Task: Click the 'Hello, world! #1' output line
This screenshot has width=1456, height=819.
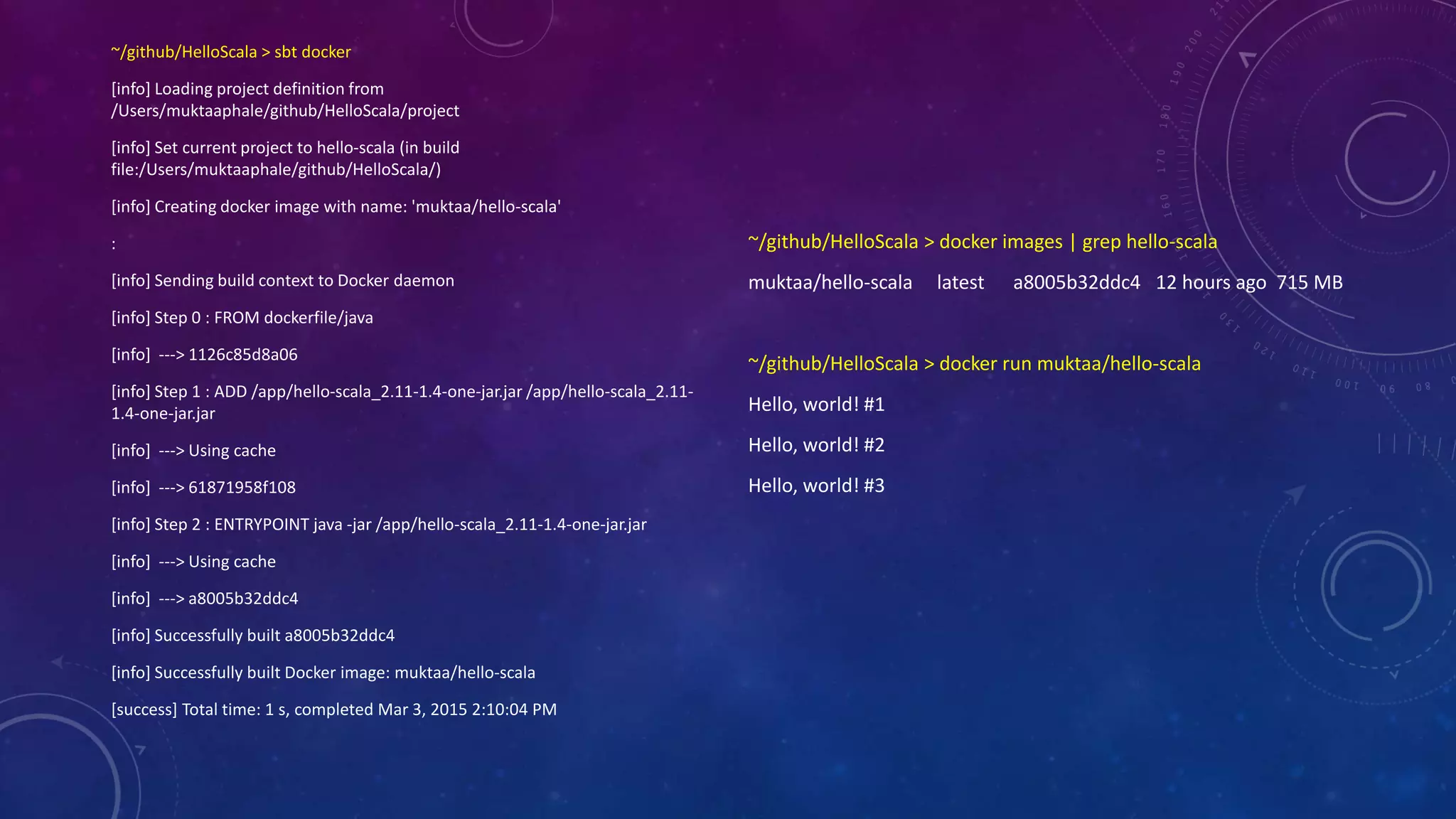Action: 817,405
